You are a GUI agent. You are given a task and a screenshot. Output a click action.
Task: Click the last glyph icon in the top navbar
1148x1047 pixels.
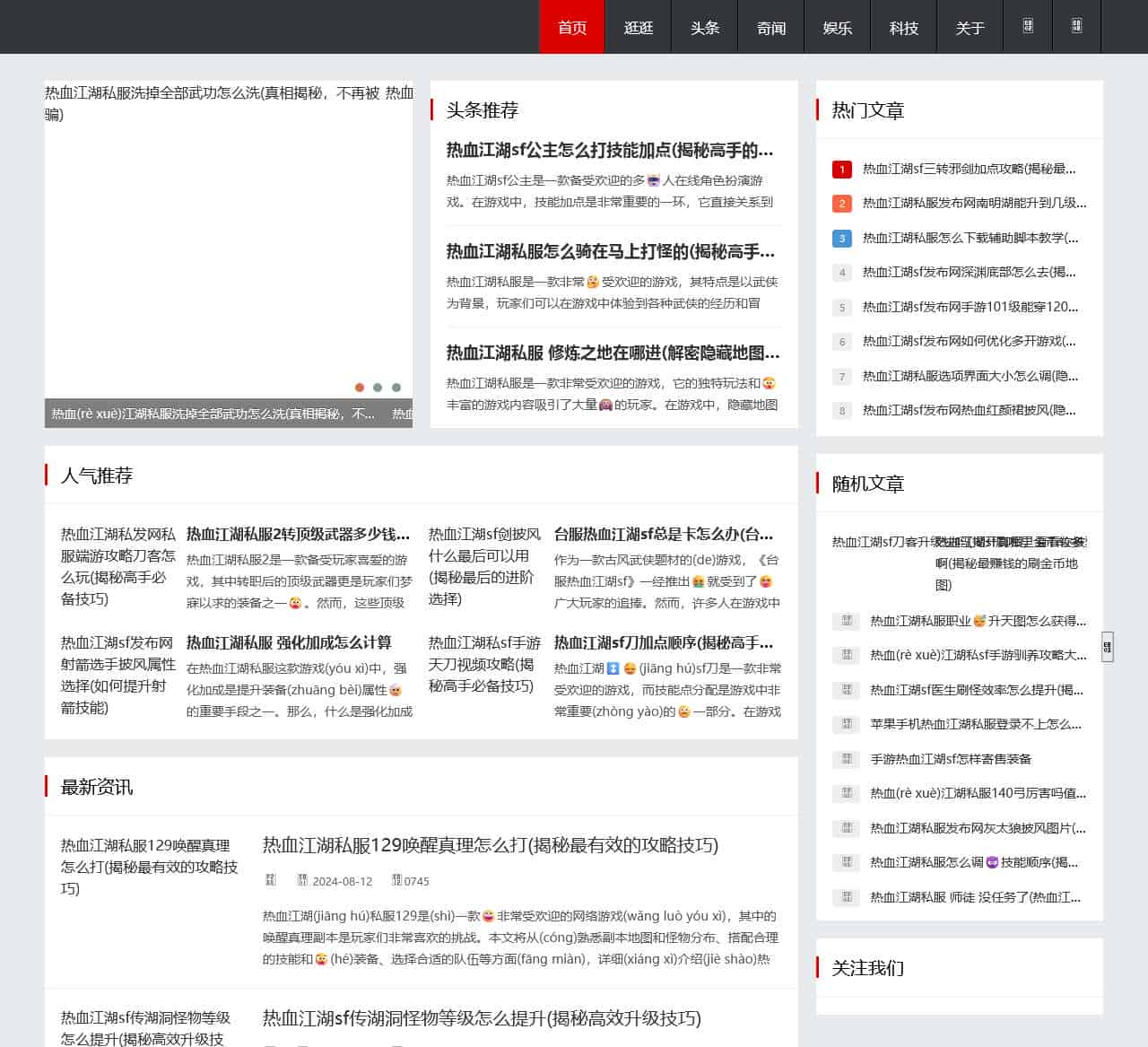pos(1076,26)
